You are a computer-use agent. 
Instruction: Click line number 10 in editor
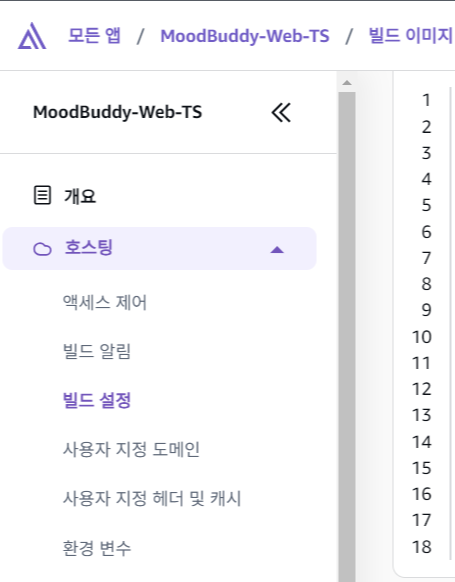(x=422, y=337)
